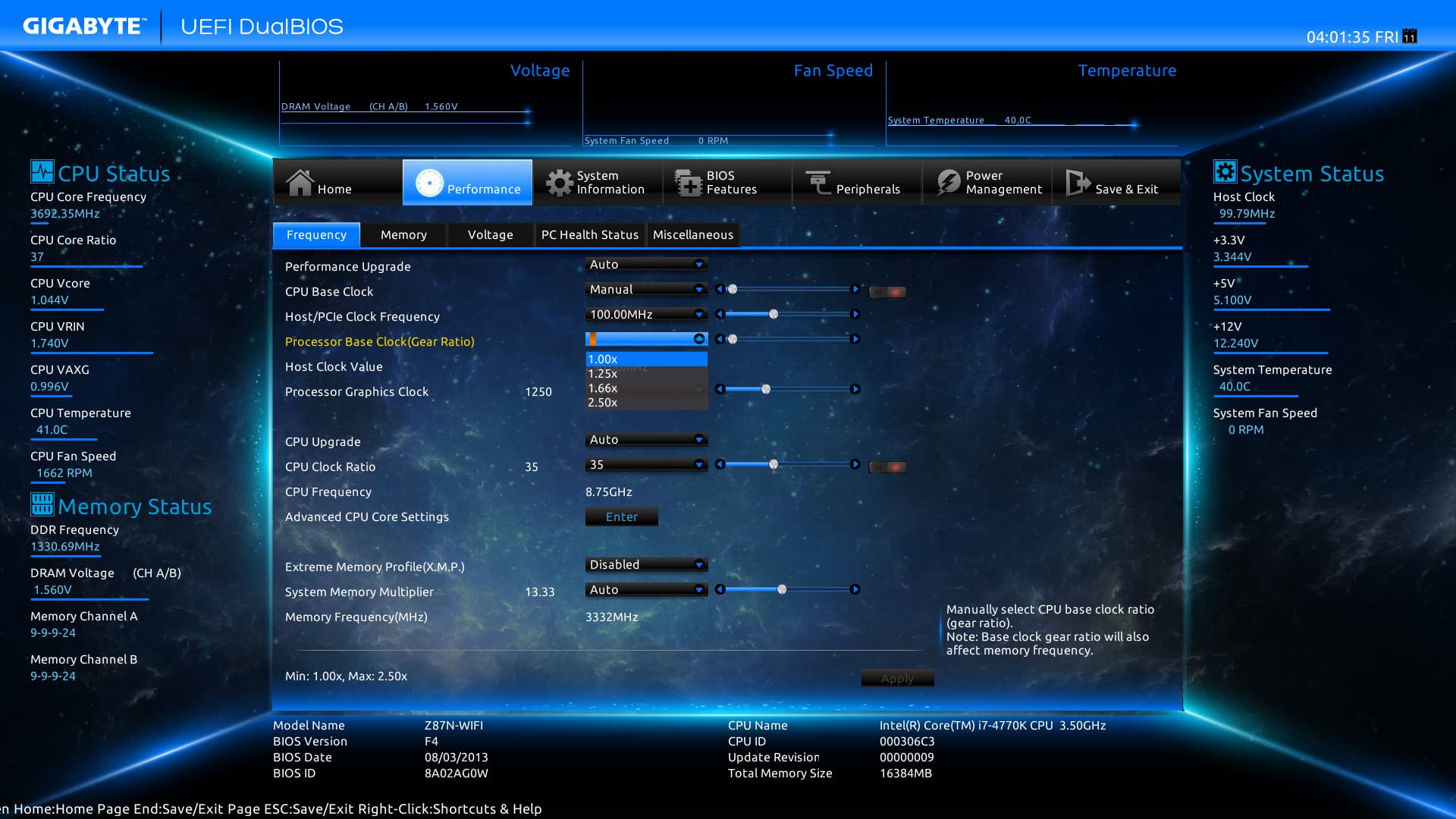The image size is (1456, 819).
Task: Open the PC Health Status tab
Action: pyautogui.click(x=589, y=235)
